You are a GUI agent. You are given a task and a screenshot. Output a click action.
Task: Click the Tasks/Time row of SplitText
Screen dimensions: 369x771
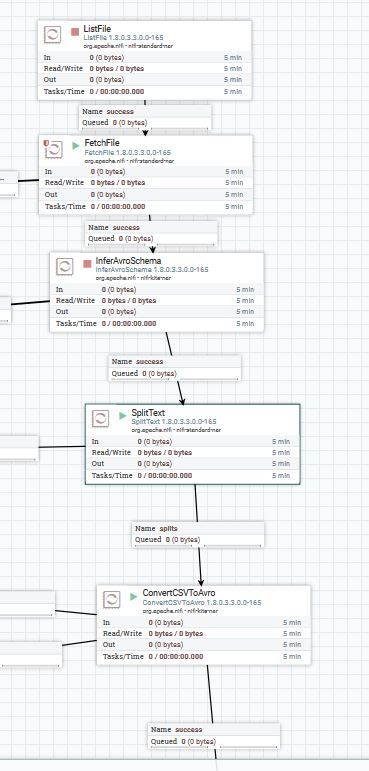pyautogui.click(x=192, y=475)
